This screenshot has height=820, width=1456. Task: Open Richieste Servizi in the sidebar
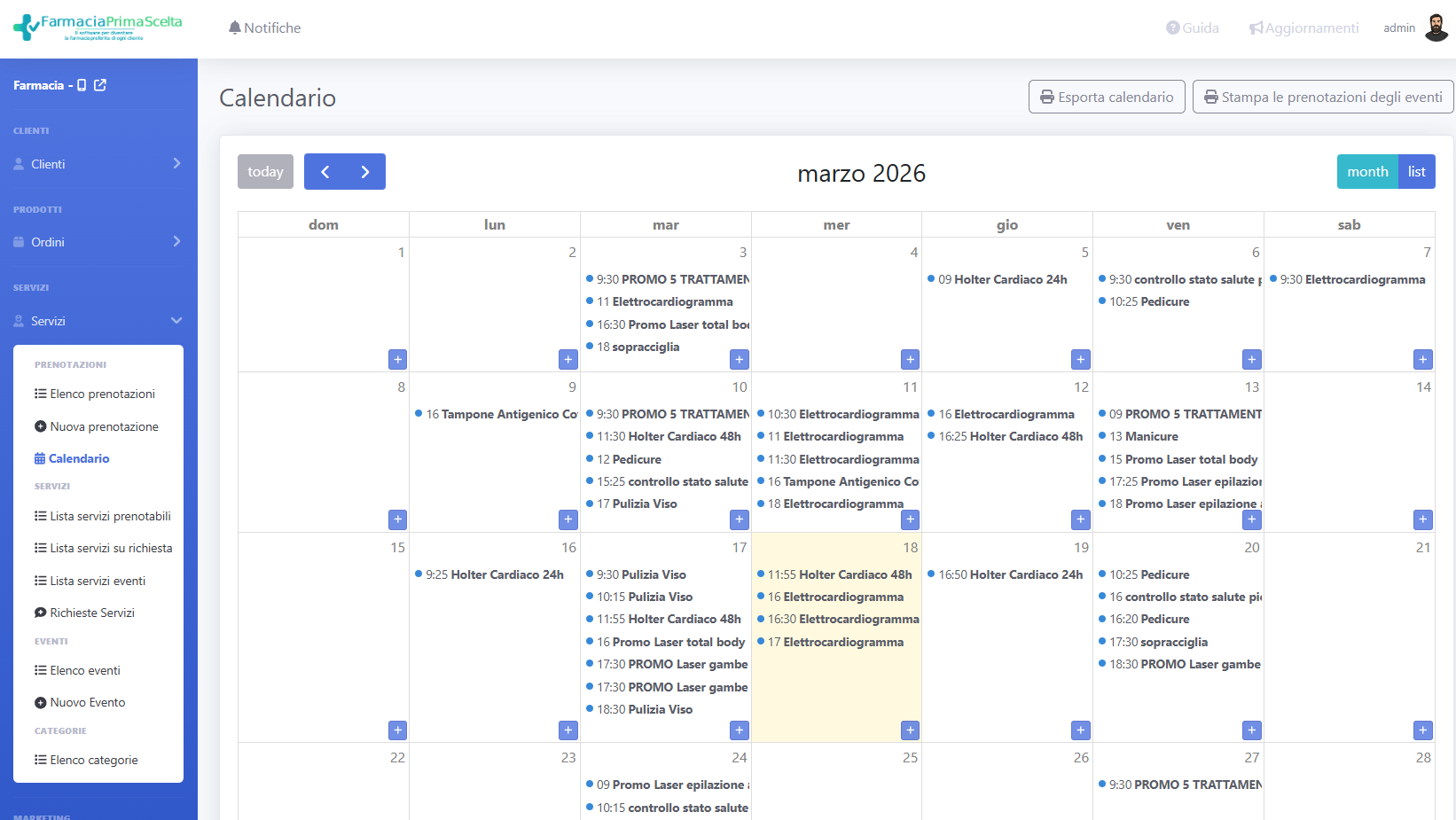[92, 613]
